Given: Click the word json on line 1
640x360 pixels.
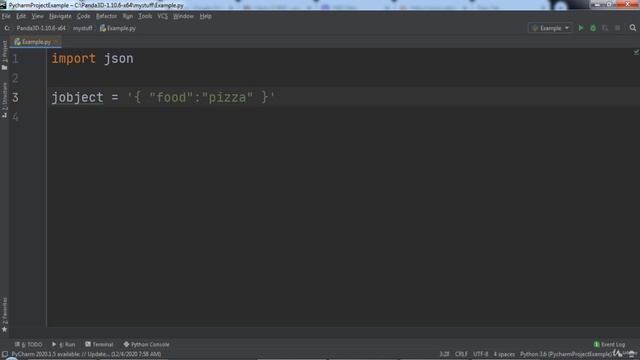Looking at the screenshot, I should click(118, 59).
